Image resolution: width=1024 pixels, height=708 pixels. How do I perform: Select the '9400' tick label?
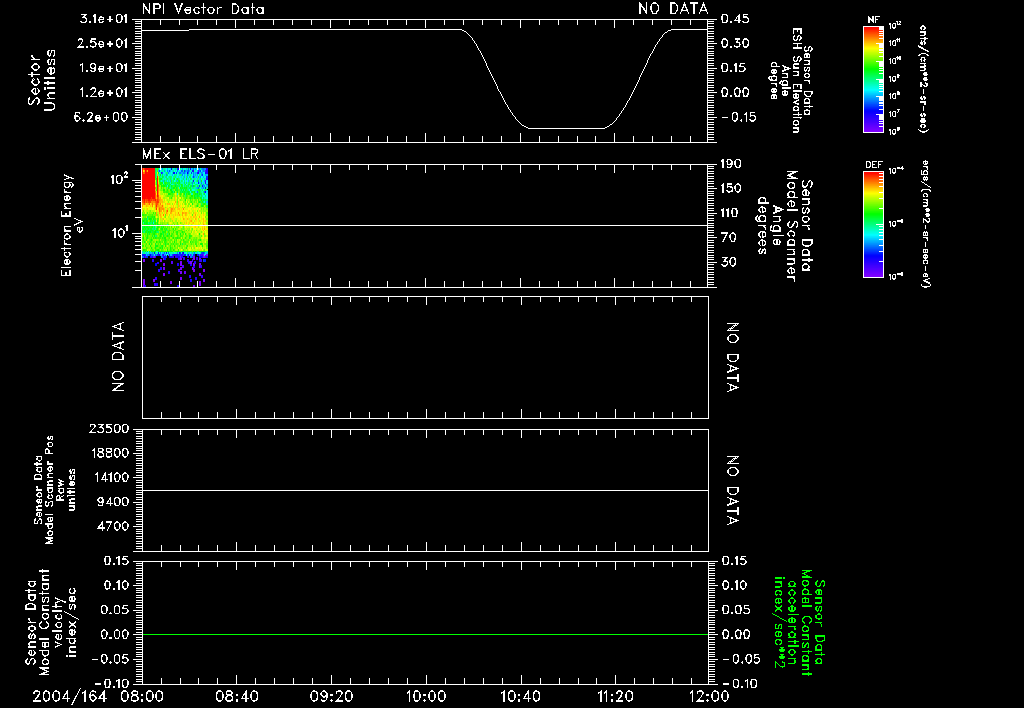(x=114, y=502)
